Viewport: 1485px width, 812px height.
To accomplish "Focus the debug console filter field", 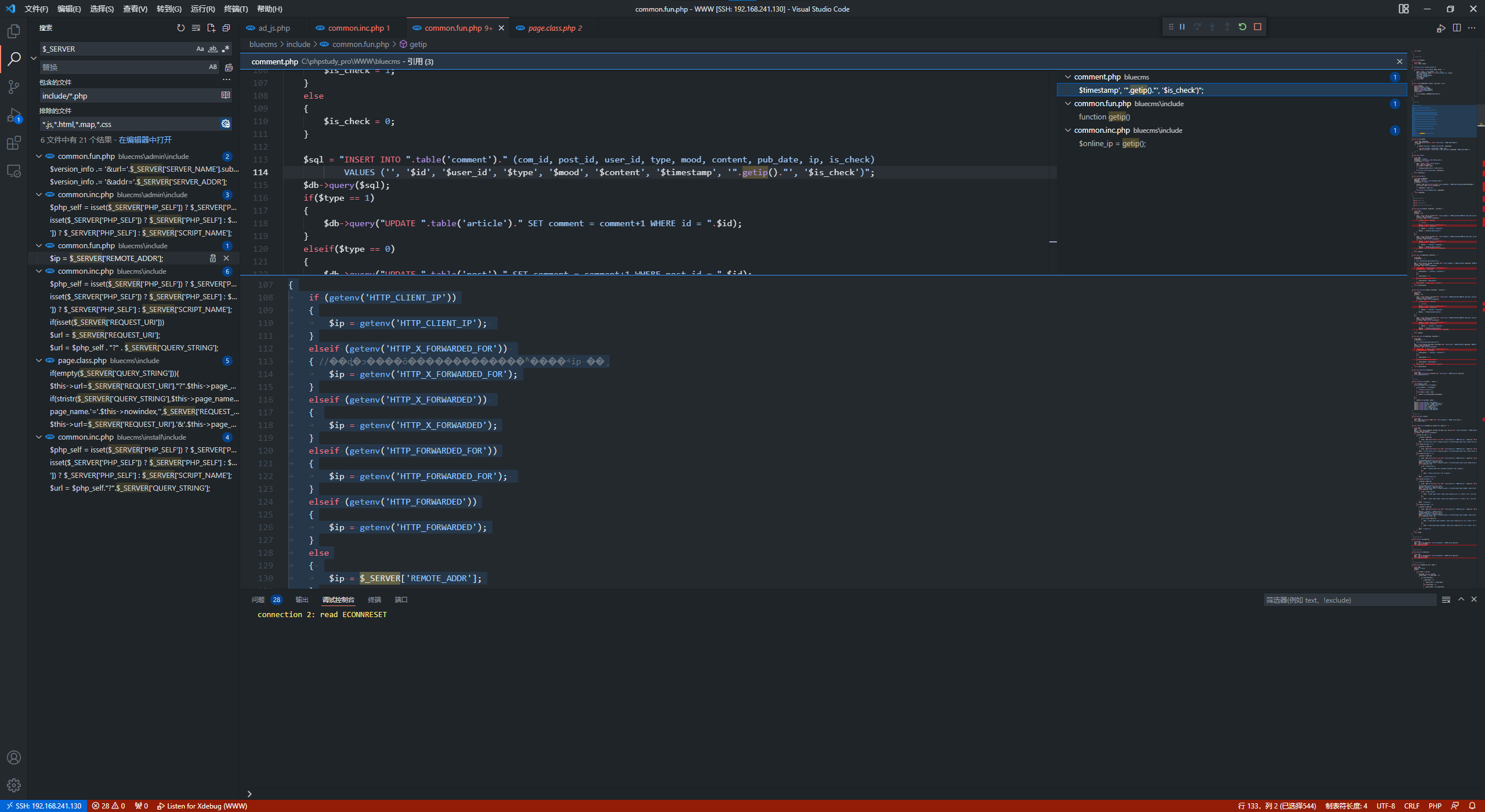I will (x=1349, y=600).
